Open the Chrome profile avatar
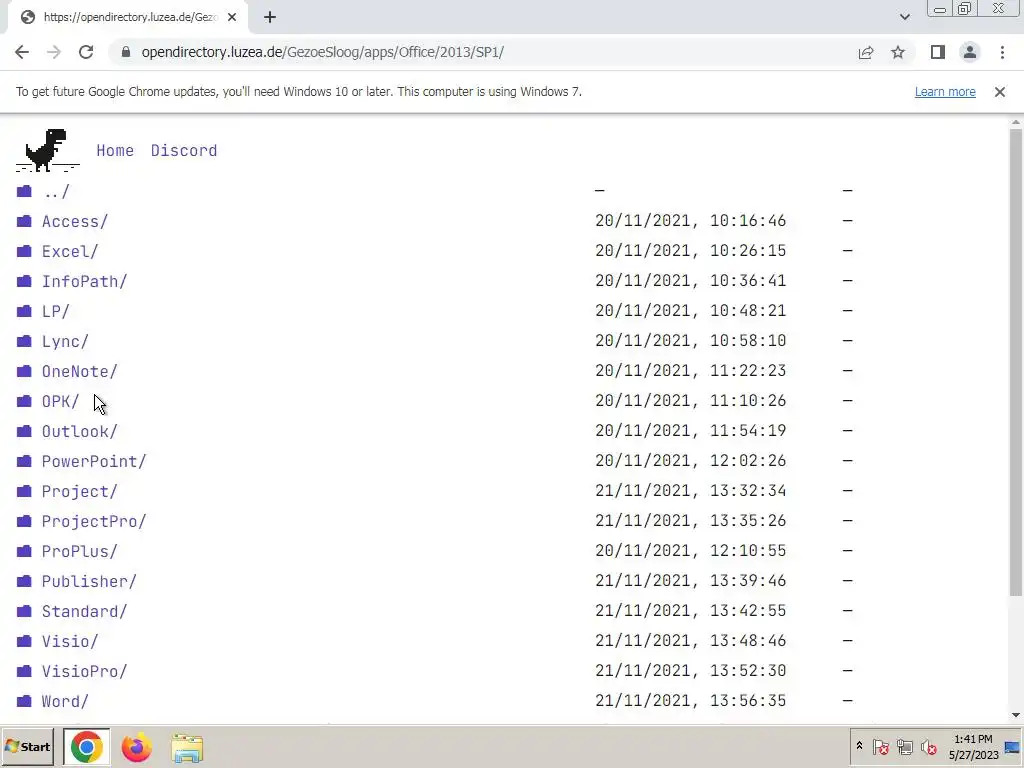The height and width of the screenshot is (768, 1024). (970, 52)
